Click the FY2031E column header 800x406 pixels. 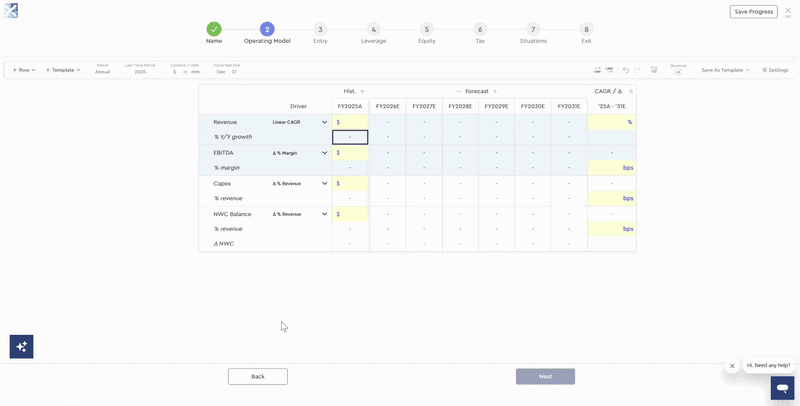(x=569, y=107)
